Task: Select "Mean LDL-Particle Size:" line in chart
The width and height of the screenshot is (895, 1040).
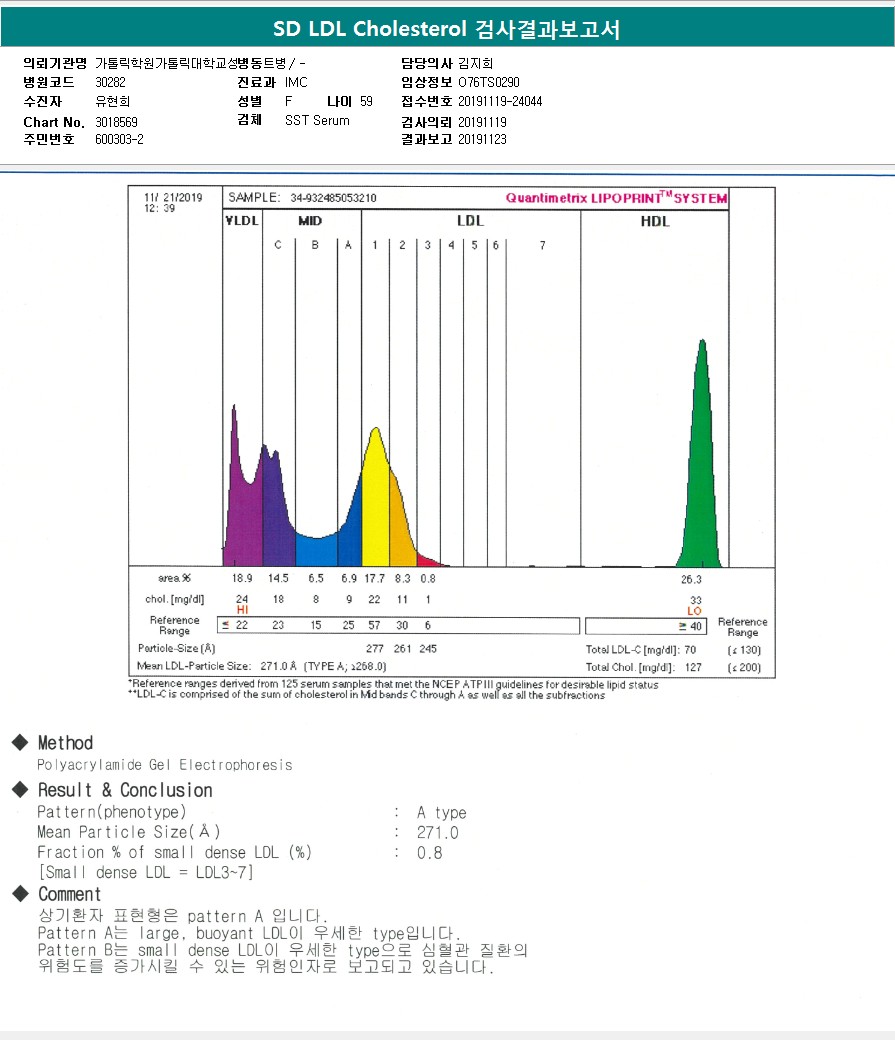Action: pyautogui.click(x=261, y=666)
